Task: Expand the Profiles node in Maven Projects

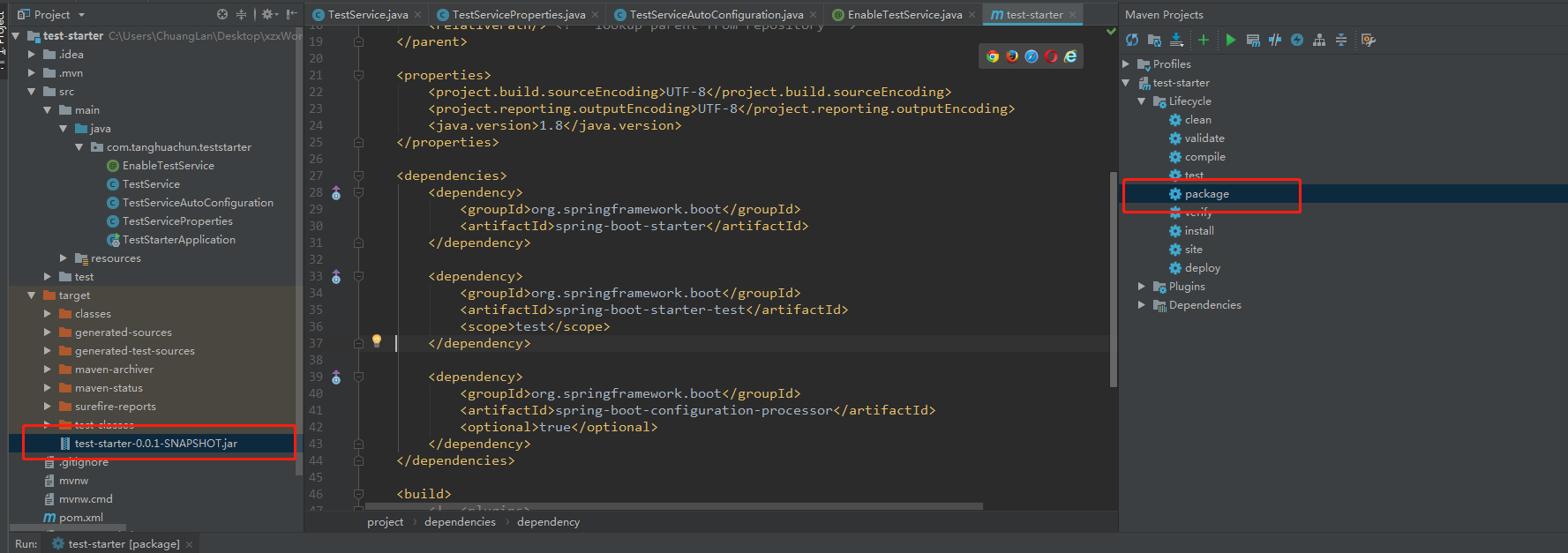Action: coord(1126,64)
